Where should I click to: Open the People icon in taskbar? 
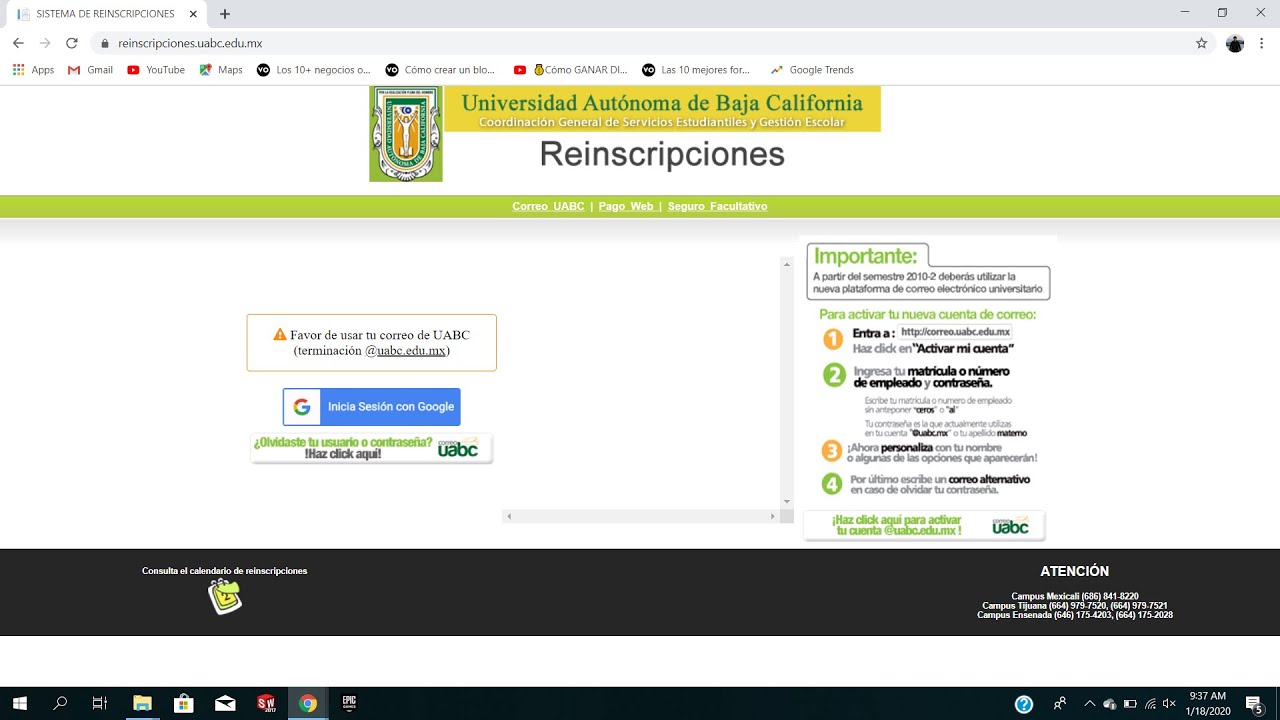click(1060, 704)
